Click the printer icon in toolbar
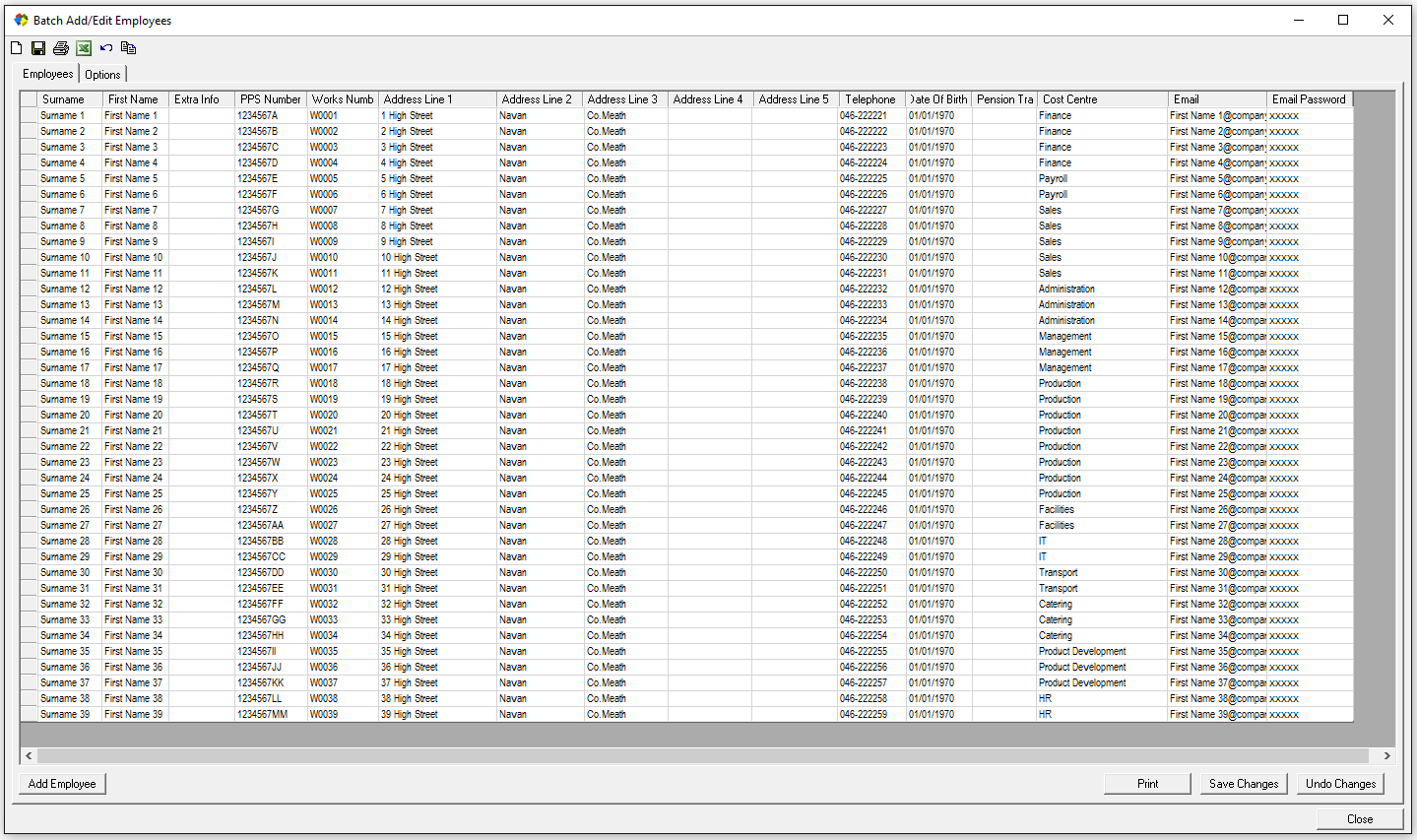The width and height of the screenshot is (1417, 840). click(61, 48)
